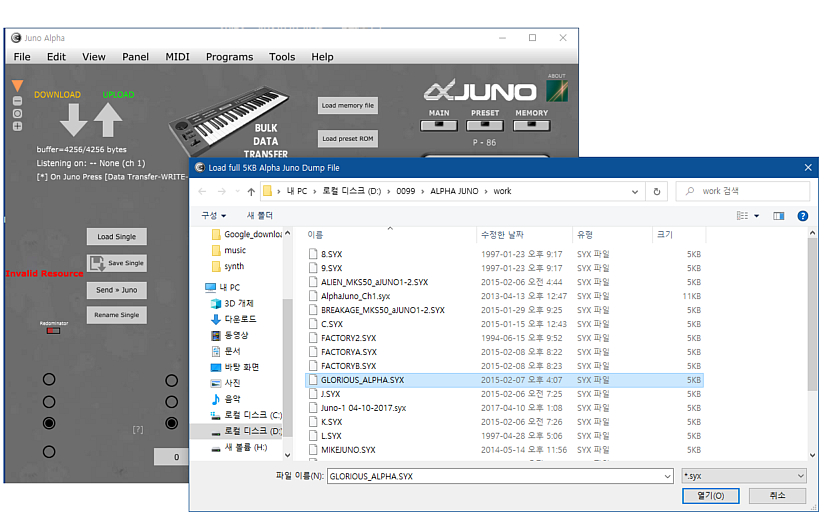The height and width of the screenshot is (518, 825).
Task: Select the second radio circle in the left column
Action: point(49,402)
